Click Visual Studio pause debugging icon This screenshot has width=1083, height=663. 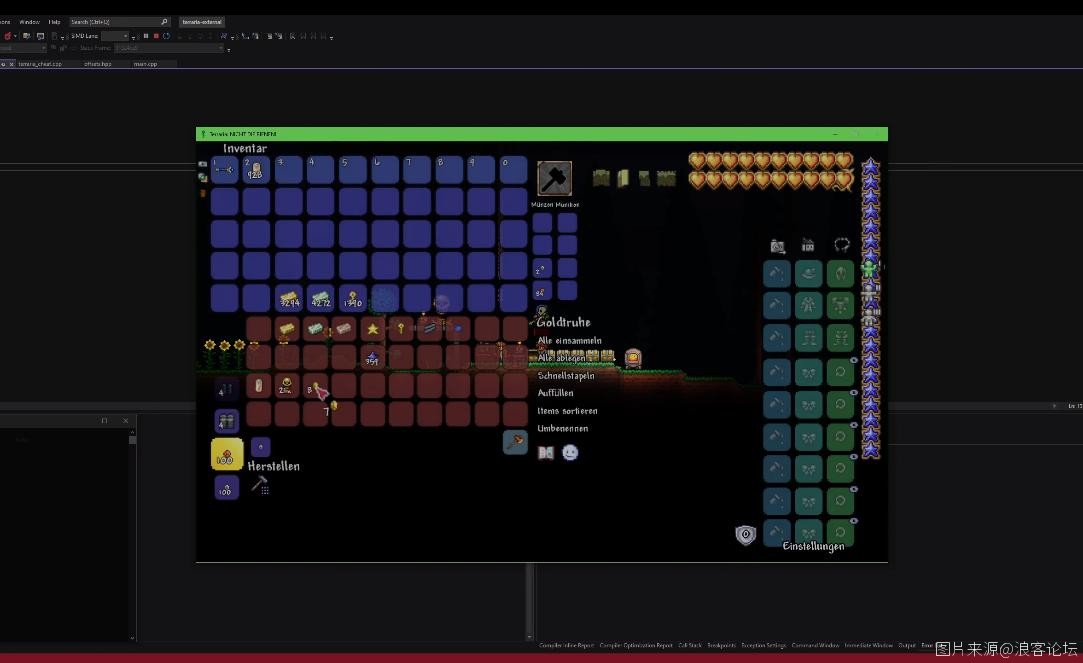[x=146, y=36]
